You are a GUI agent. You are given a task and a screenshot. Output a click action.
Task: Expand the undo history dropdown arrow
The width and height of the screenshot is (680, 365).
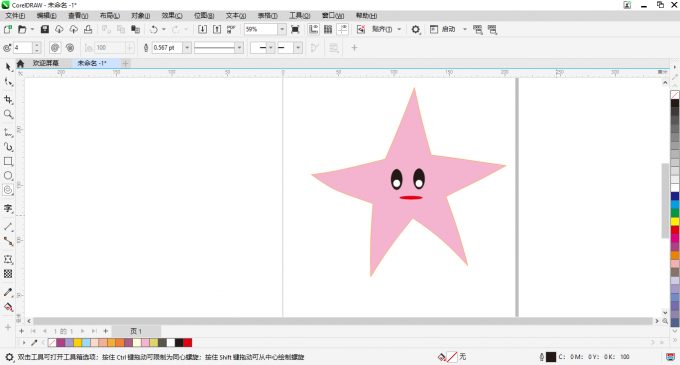pyautogui.click(x=163, y=29)
